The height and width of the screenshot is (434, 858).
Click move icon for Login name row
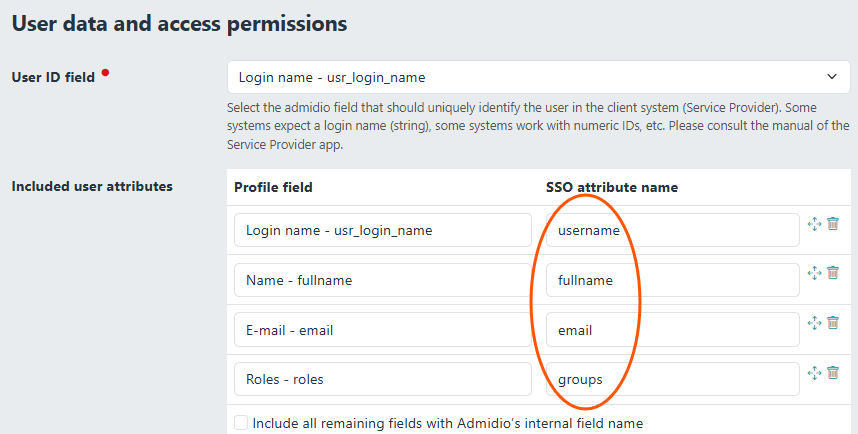814,225
